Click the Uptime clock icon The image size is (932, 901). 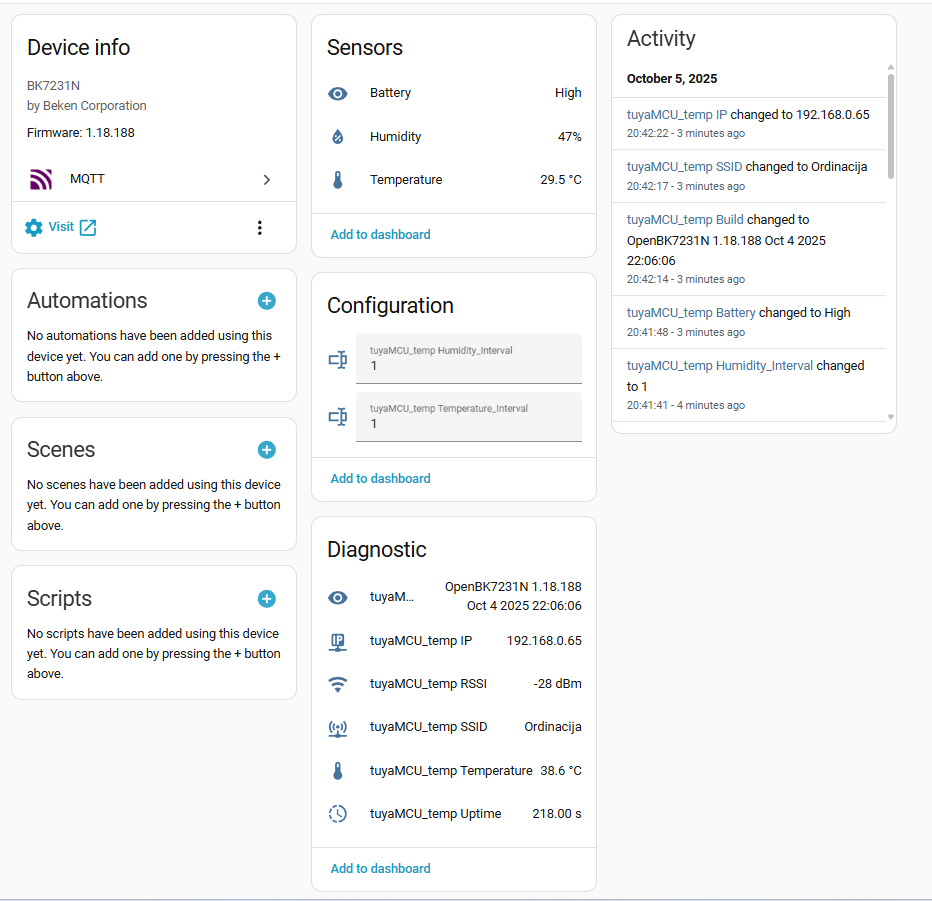(x=338, y=814)
